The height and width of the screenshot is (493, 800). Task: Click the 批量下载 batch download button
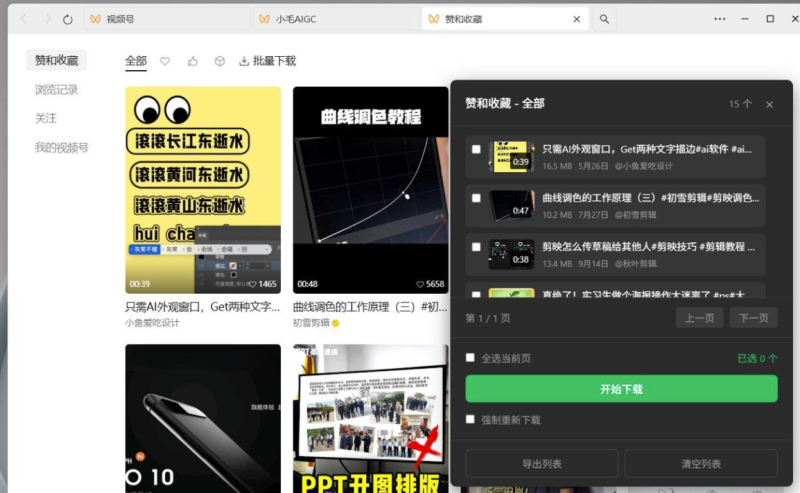click(267, 61)
